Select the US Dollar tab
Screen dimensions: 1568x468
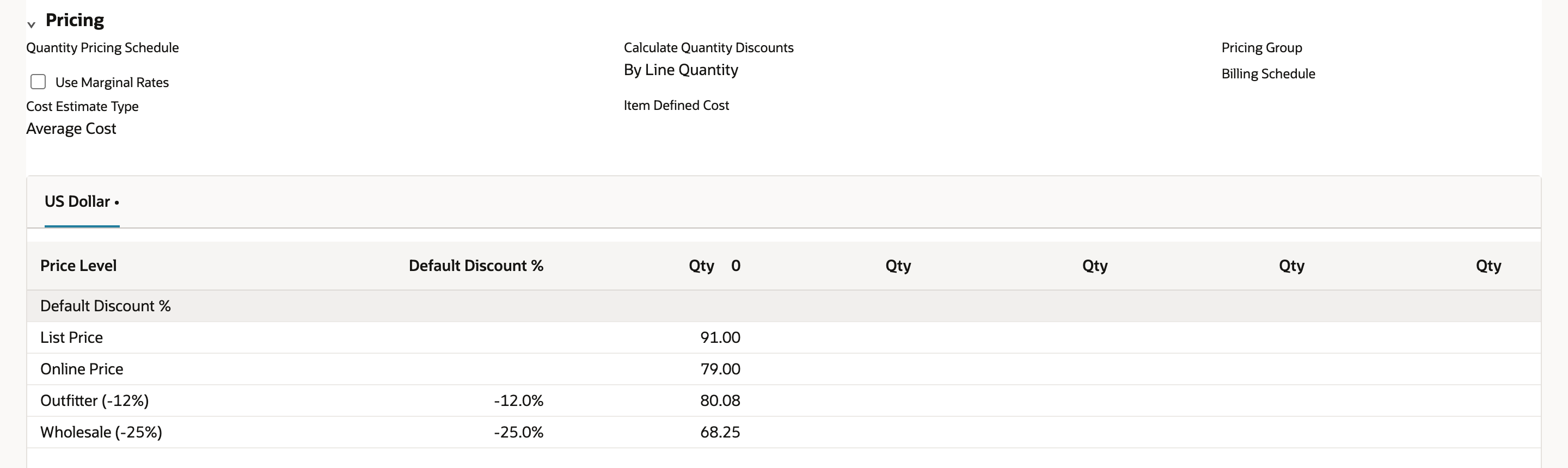tap(82, 201)
